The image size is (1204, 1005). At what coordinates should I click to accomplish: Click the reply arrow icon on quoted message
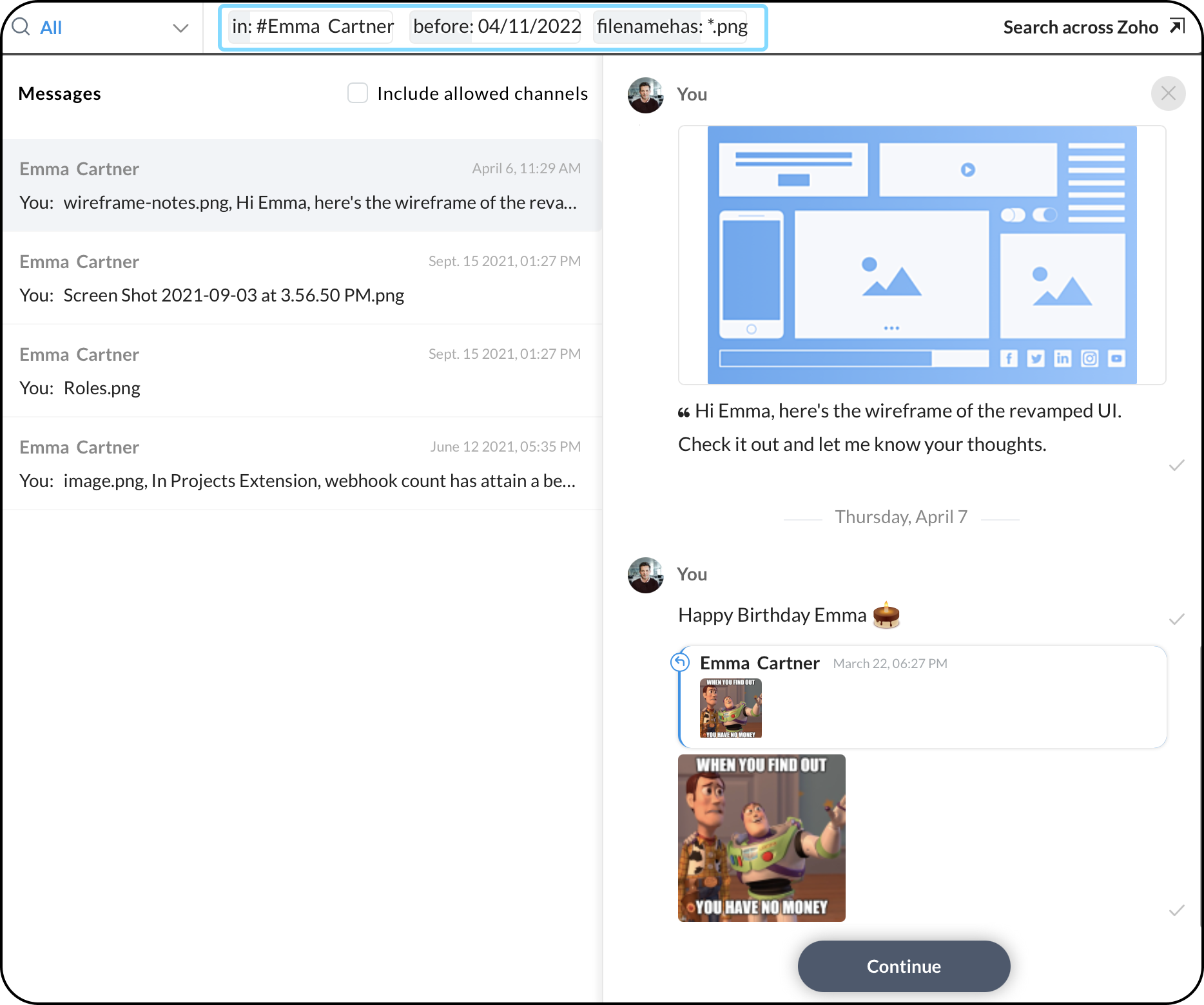(x=680, y=662)
